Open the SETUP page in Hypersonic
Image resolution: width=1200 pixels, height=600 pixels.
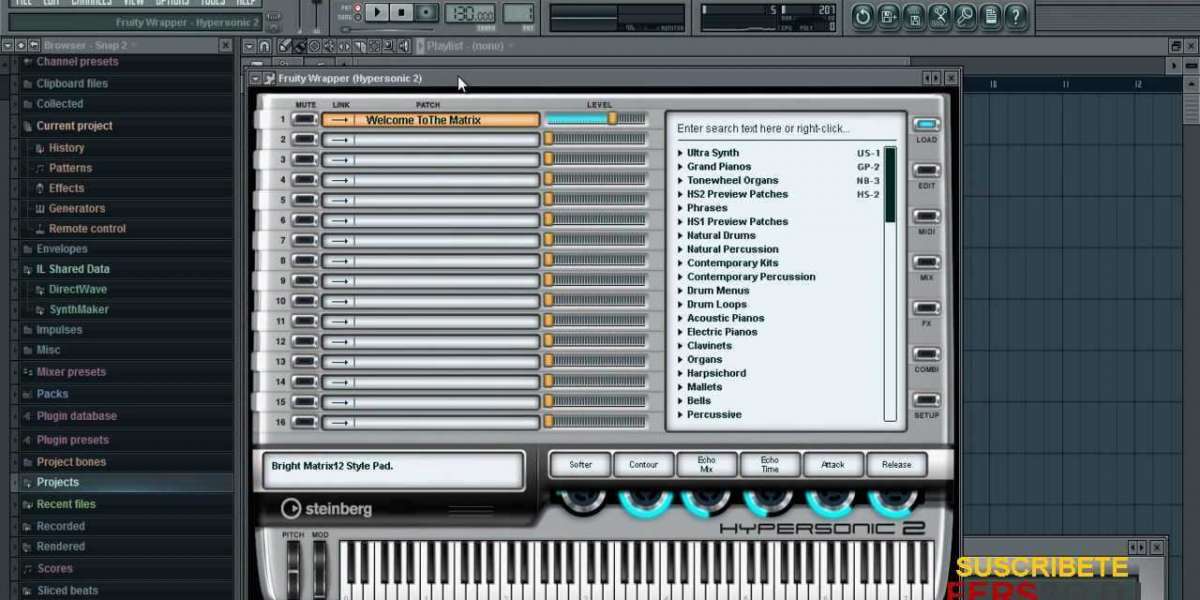(926, 400)
